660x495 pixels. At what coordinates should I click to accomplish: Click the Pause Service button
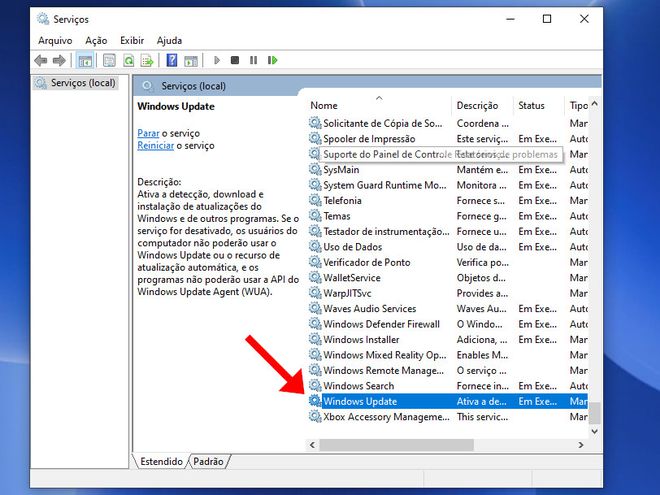tap(253, 60)
